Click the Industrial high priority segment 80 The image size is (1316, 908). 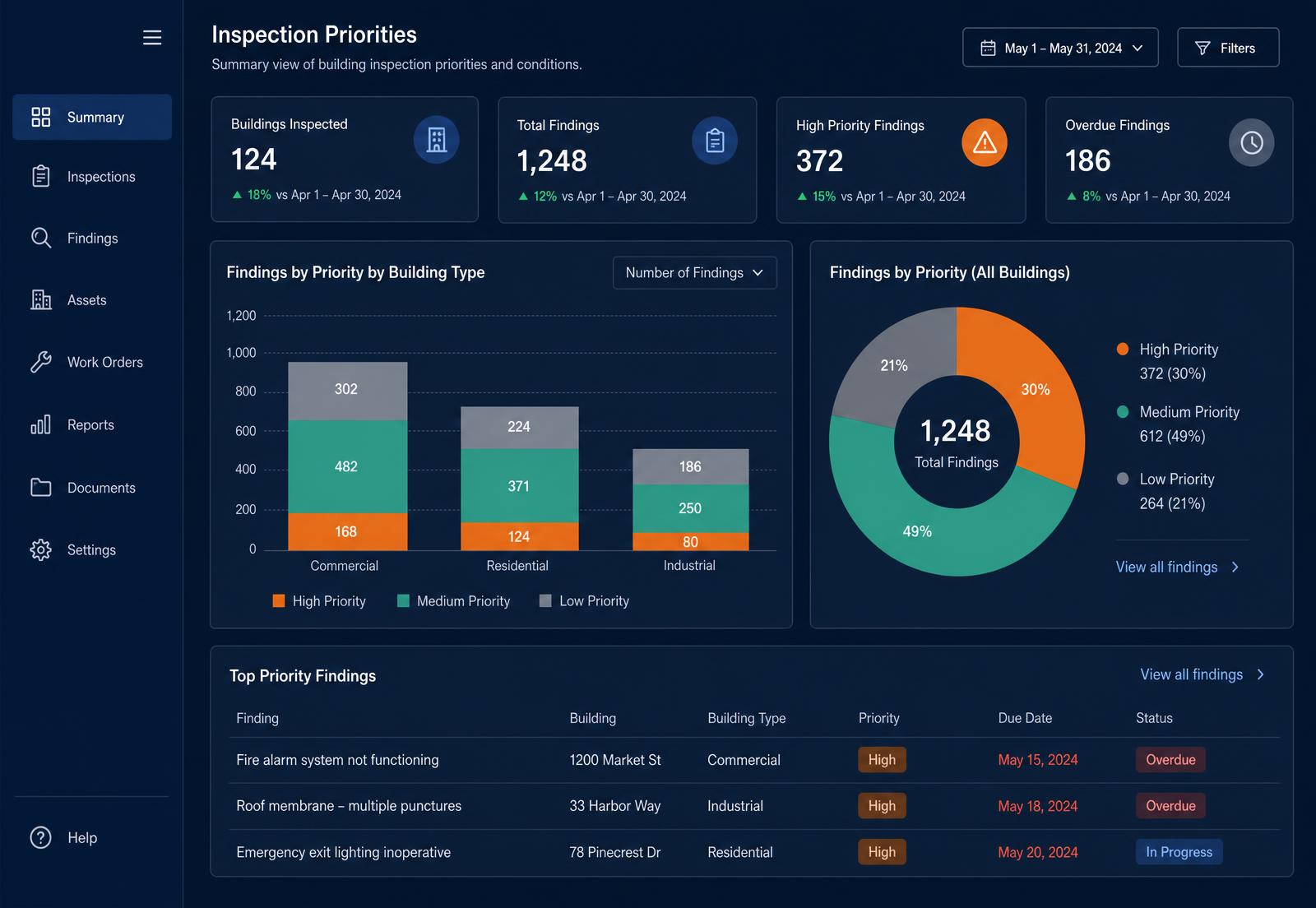click(690, 542)
